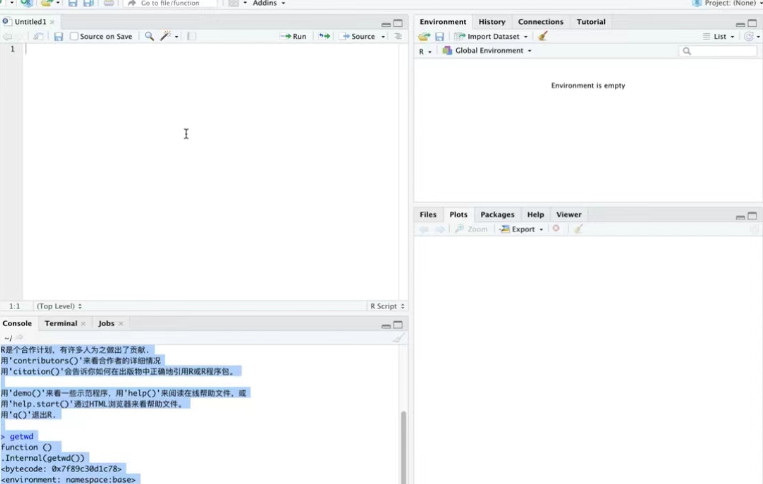
Task: Run the current line
Action: click(x=294, y=36)
